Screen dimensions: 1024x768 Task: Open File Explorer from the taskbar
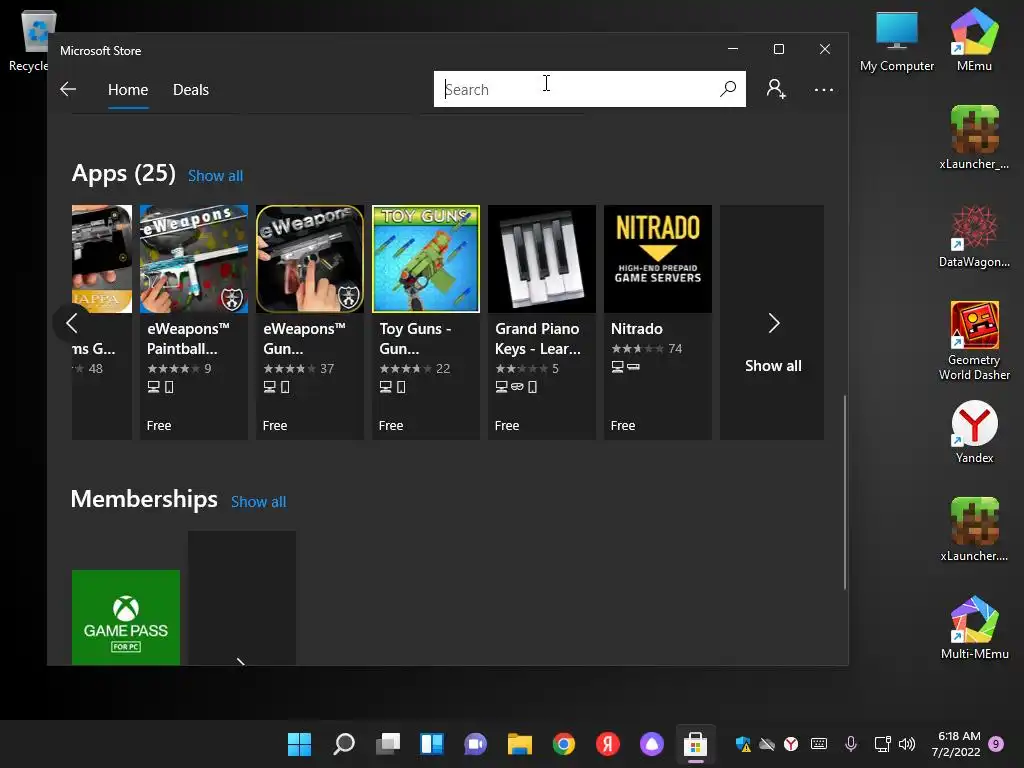520,744
